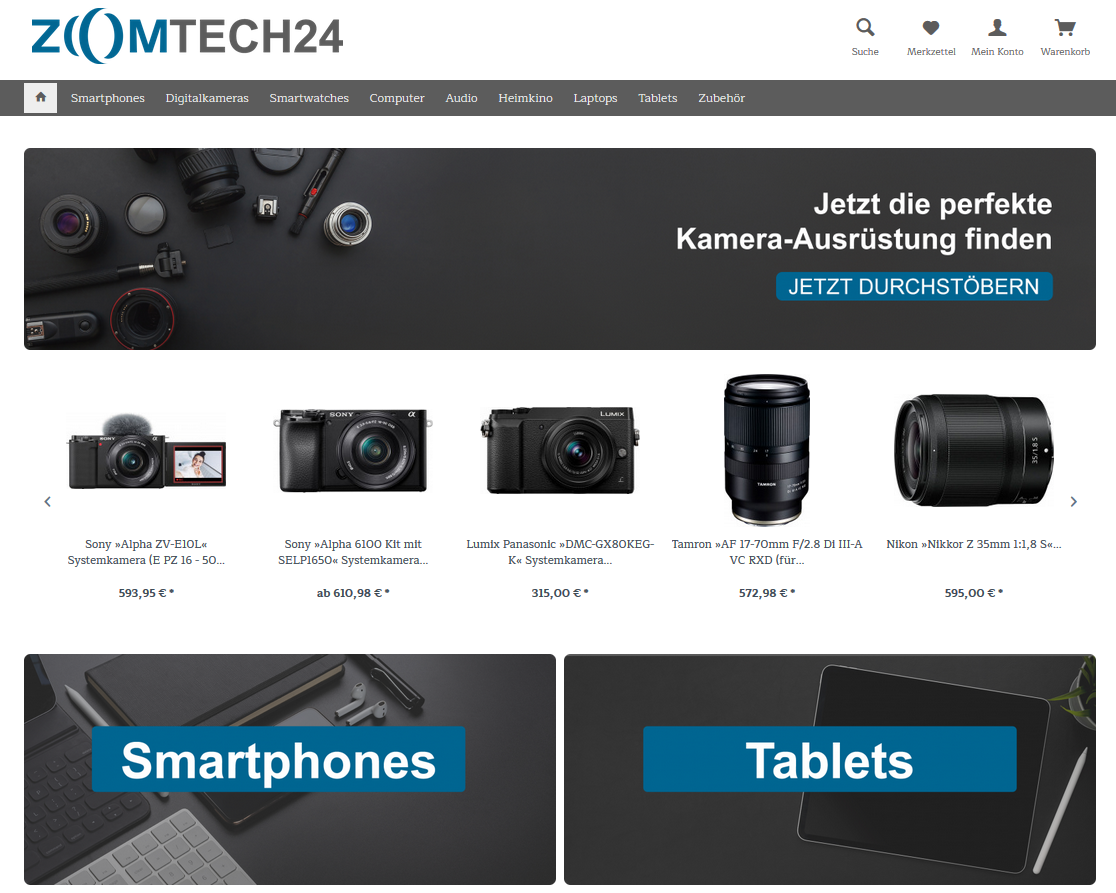Show previous products with left arrow
1116x893 pixels.
[48, 502]
